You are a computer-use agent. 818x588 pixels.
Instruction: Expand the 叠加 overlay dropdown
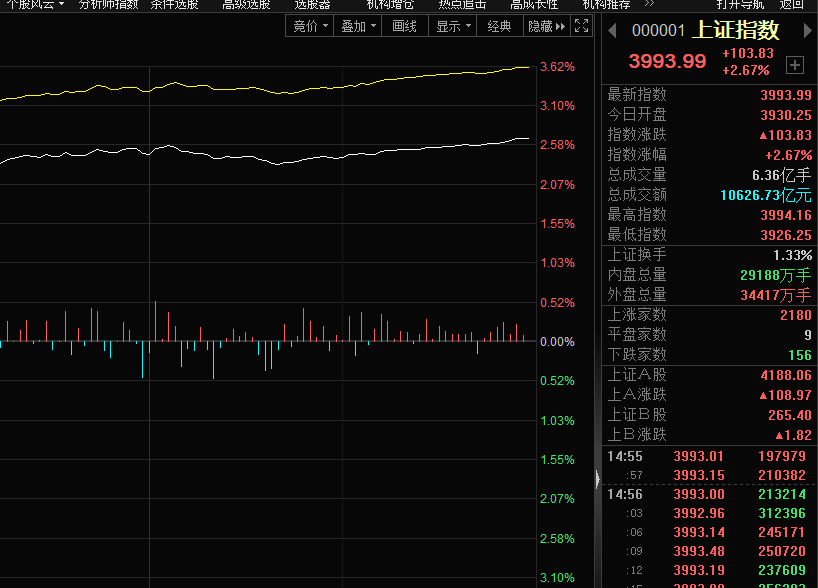click(x=358, y=26)
